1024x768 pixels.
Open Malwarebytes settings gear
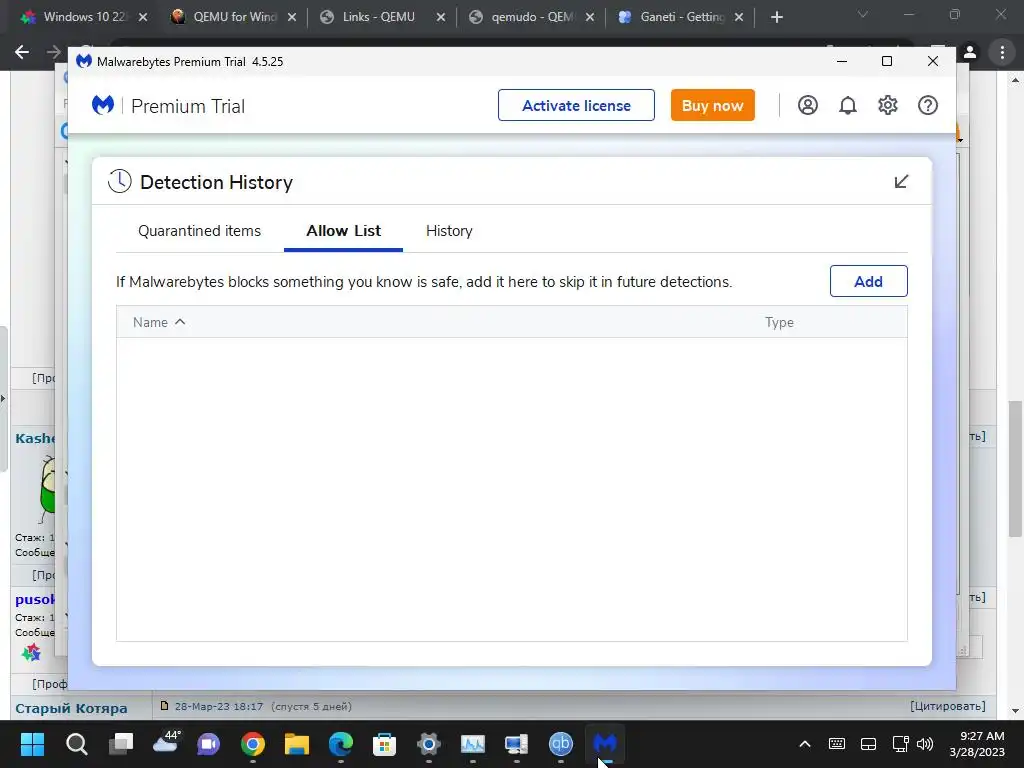coord(888,105)
